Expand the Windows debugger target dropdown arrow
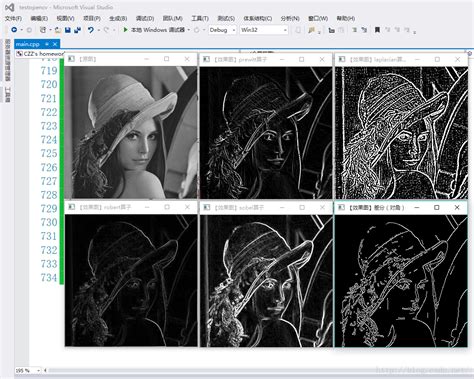Image resolution: width=474 pixels, height=379 pixels. (189, 30)
